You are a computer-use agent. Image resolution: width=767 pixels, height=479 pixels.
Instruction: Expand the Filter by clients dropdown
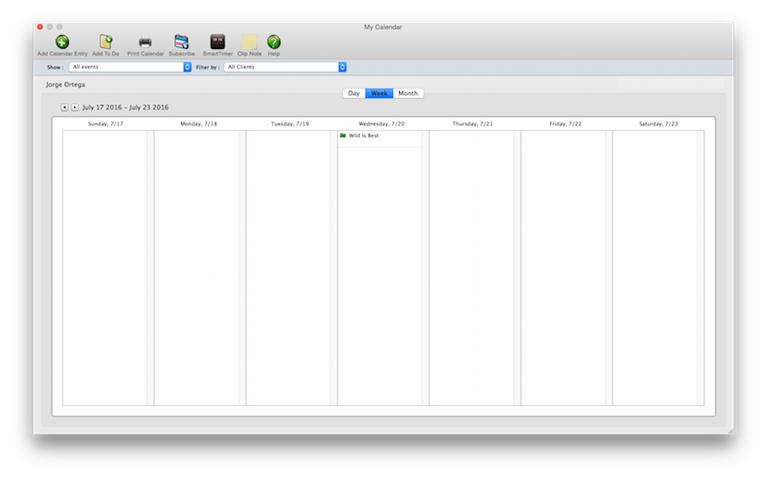(285, 67)
